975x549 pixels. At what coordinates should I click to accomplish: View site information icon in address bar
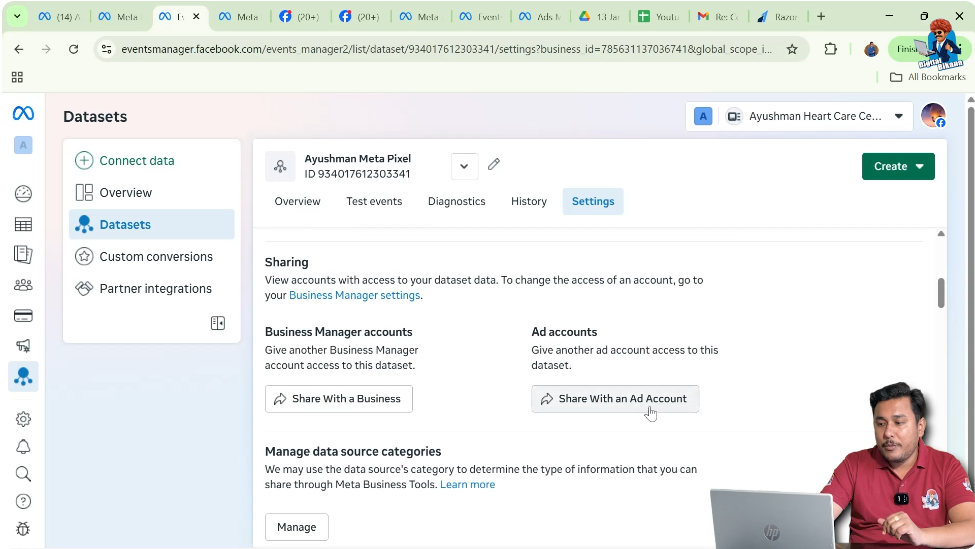coord(106,49)
